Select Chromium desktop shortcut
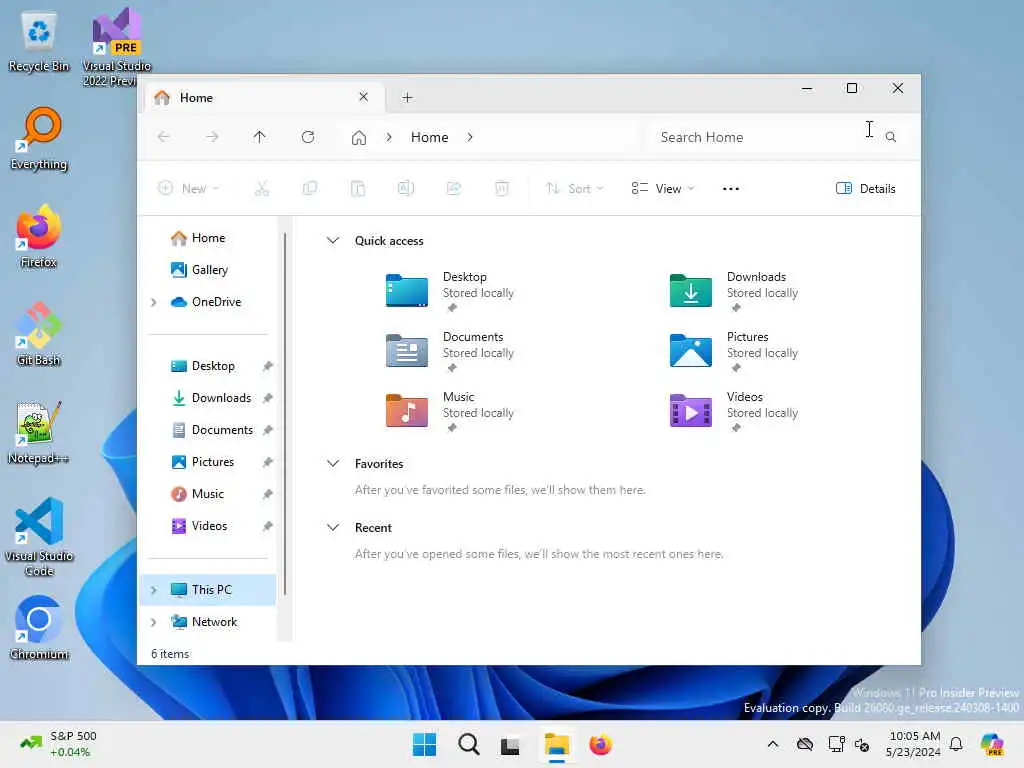The height and width of the screenshot is (768, 1024). 39,628
